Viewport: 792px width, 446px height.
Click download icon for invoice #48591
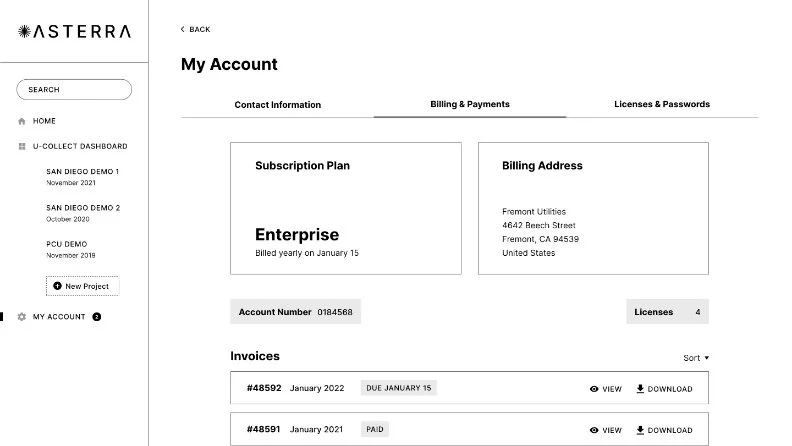tap(640, 430)
